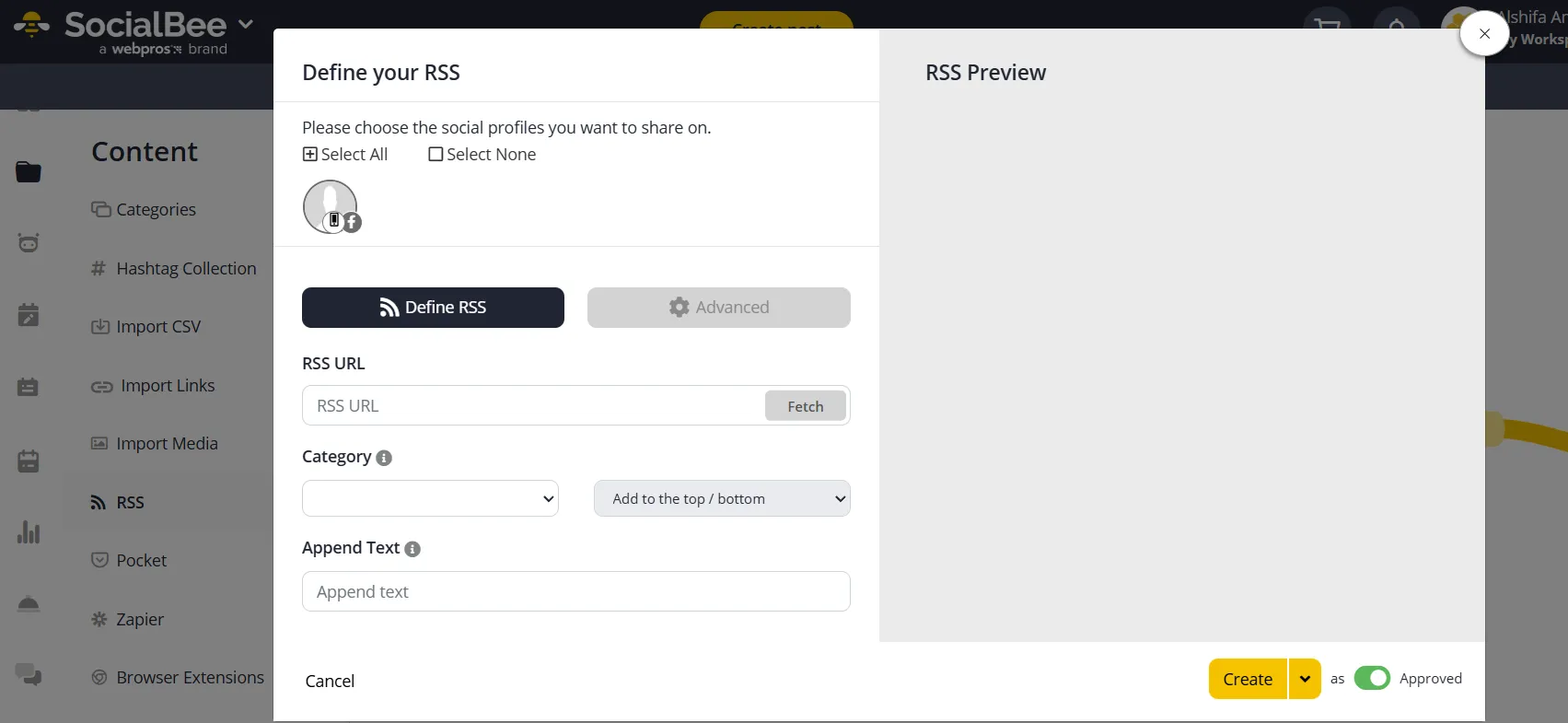Check the Select None box

point(436,155)
